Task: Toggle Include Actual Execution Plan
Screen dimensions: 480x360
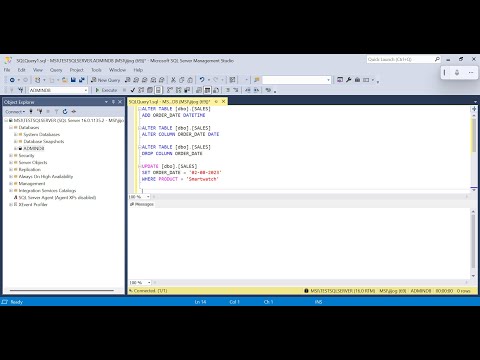Action: [x=170, y=90]
